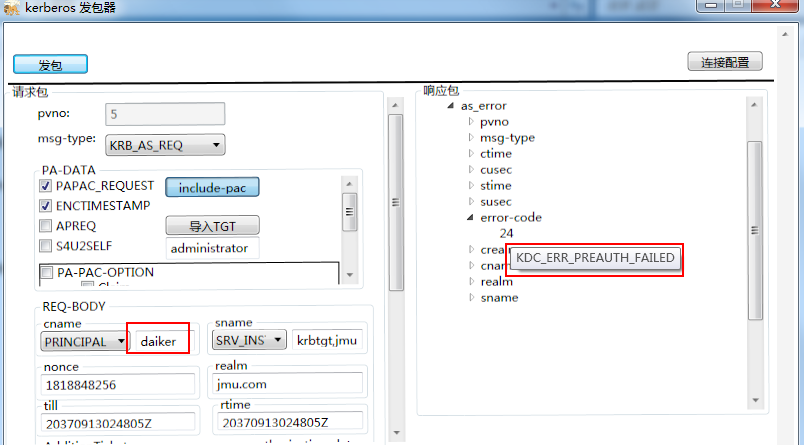
Task: Collapse the error-code node
Action: 470,217
